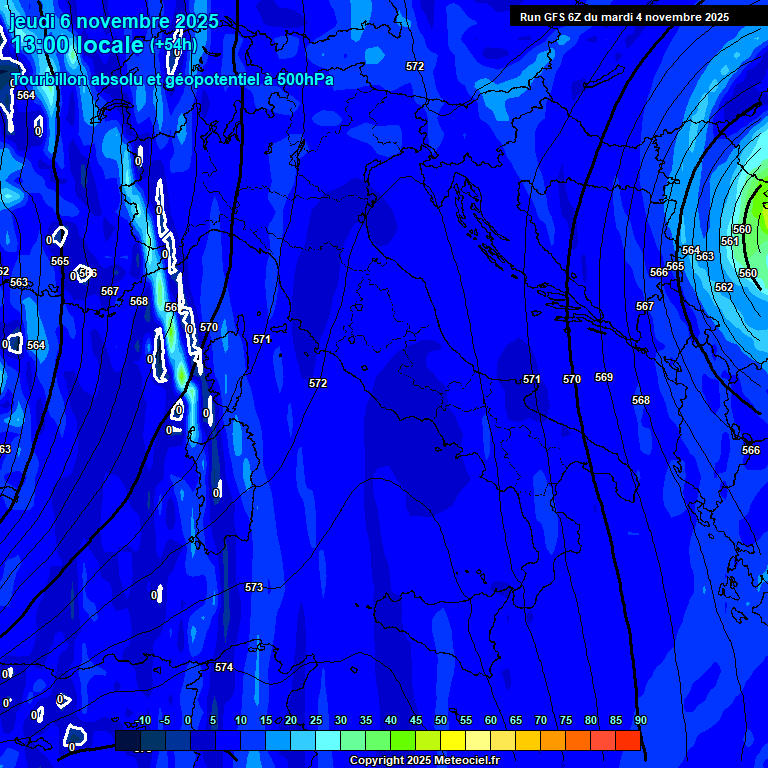Select the yellow swatch between legend values 50 and 55
The width and height of the screenshot is (768, 768).
click(453, 741)
